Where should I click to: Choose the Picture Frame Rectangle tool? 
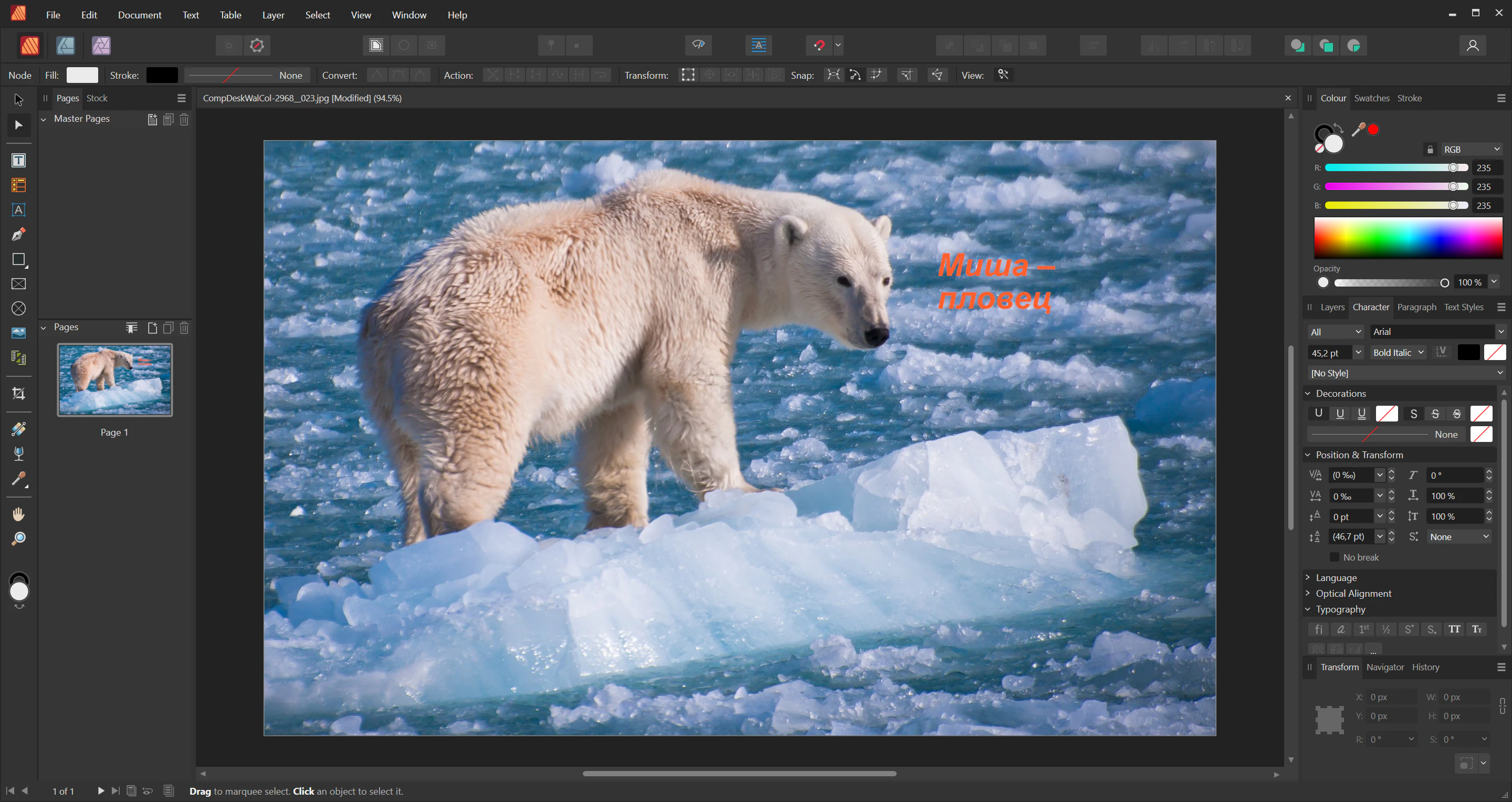click(x=19, y=284)
